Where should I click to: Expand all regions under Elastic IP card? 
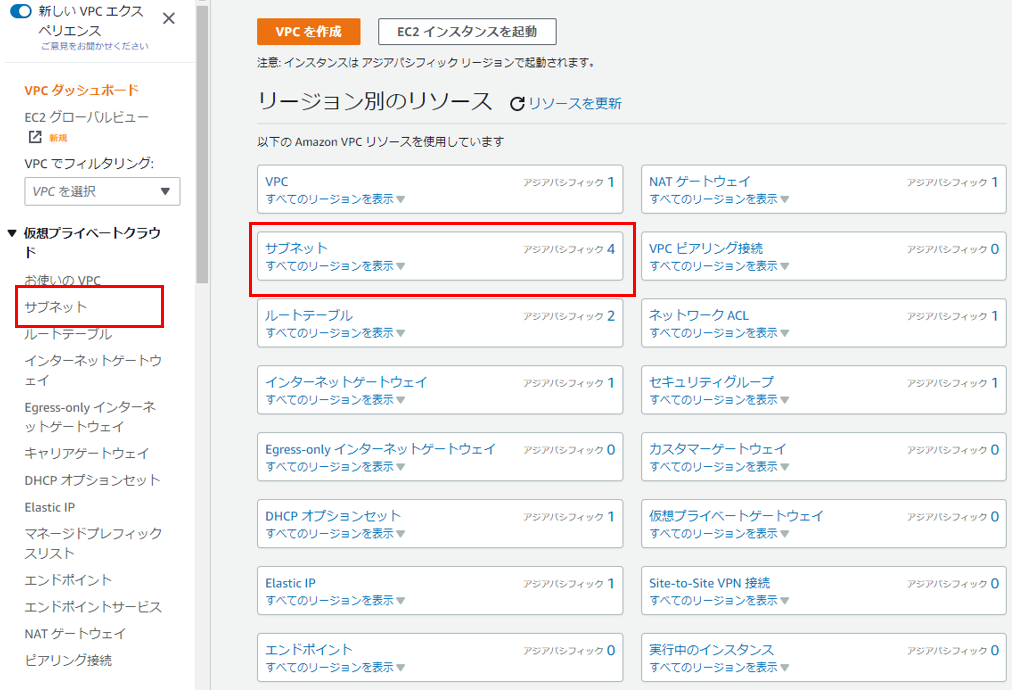click(x=335, y=600)
